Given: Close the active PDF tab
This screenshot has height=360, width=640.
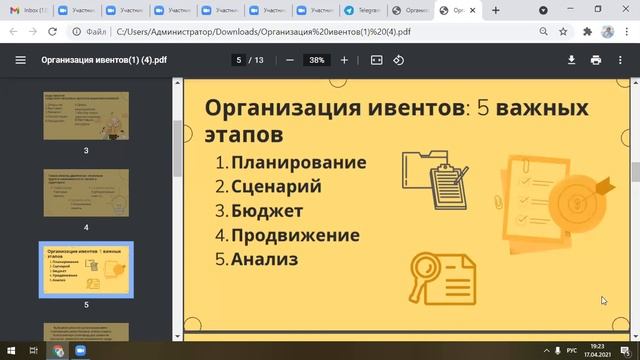Looking at the screenshot, I should pos(473,10).
